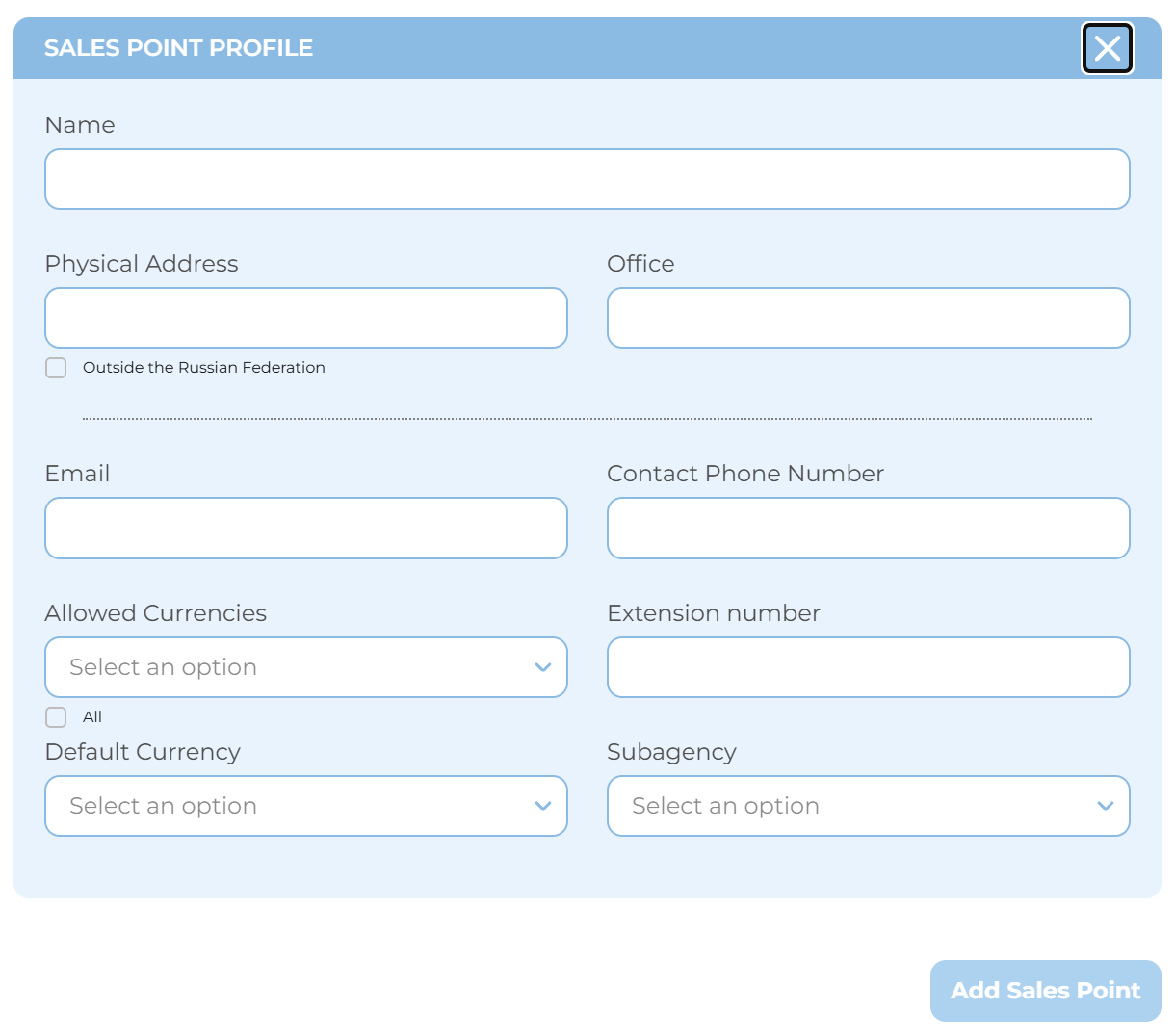Click the 'All' label under Allowed Currencies
The height and width of the screenshot is (1036, 1175).
tap(92, 717)
